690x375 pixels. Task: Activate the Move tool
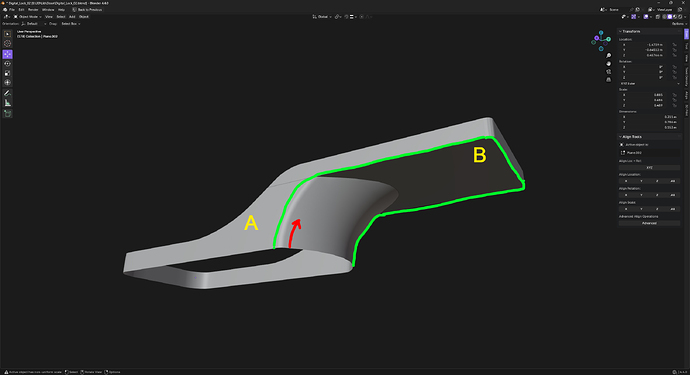(7, 54)
